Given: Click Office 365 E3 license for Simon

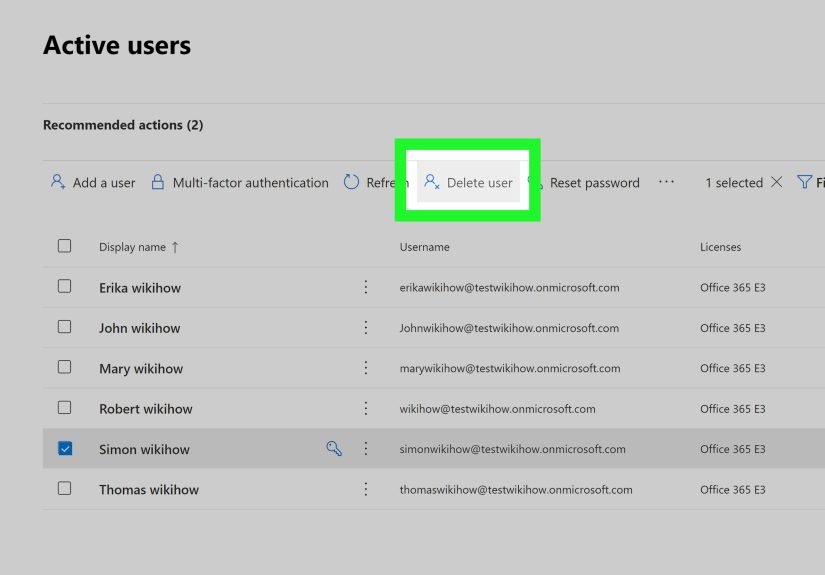Looking at the screenshot, I should tap(732, 449).
